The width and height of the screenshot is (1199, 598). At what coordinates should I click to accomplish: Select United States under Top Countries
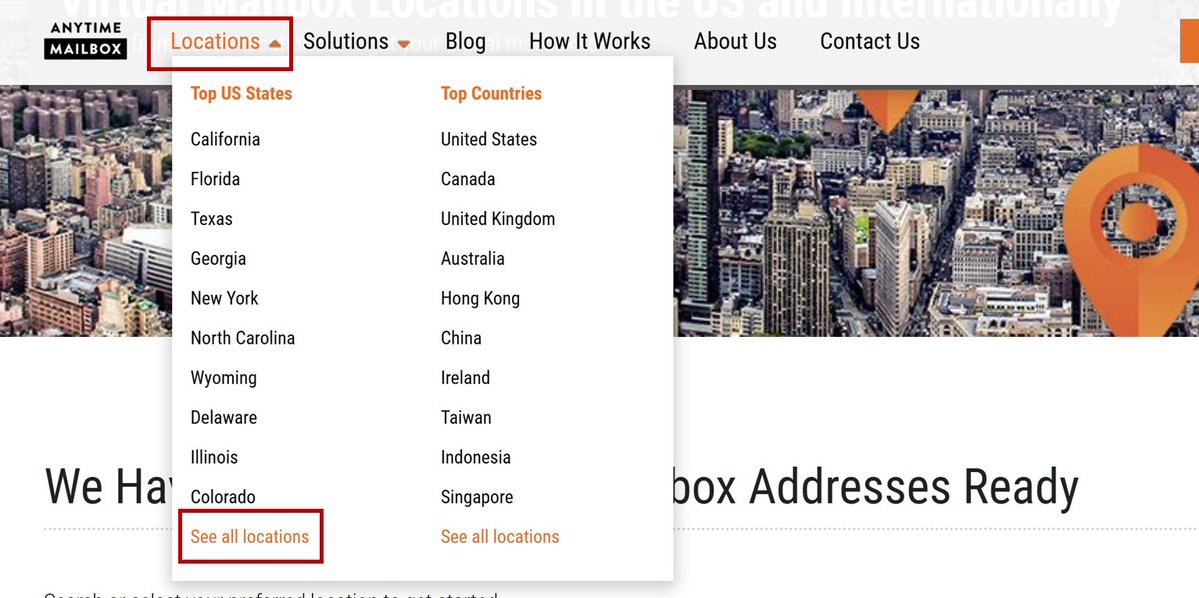click(489, 139)
